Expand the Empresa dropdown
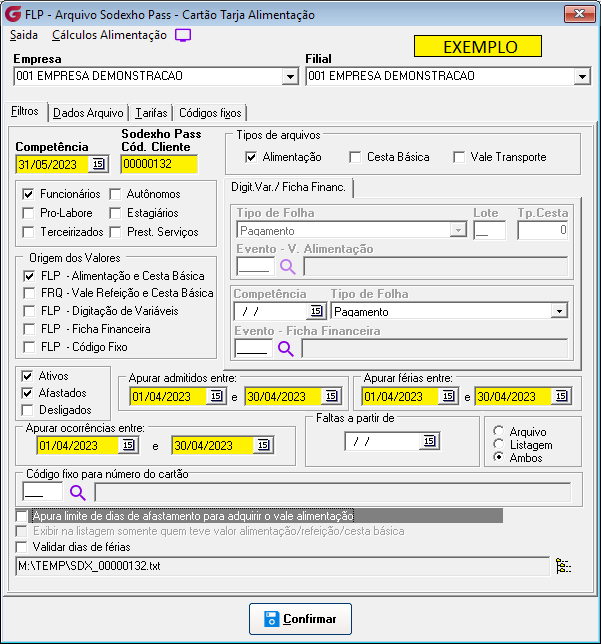The height and width of the screenshot is (644, 601). 290,77
